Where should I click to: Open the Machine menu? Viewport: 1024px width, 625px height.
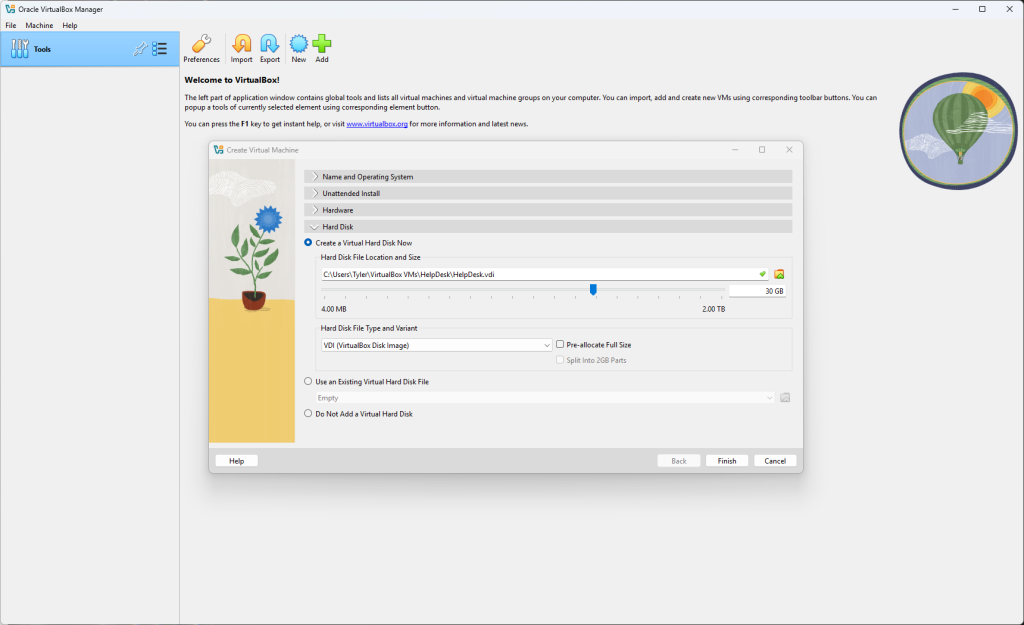point(39,25)
